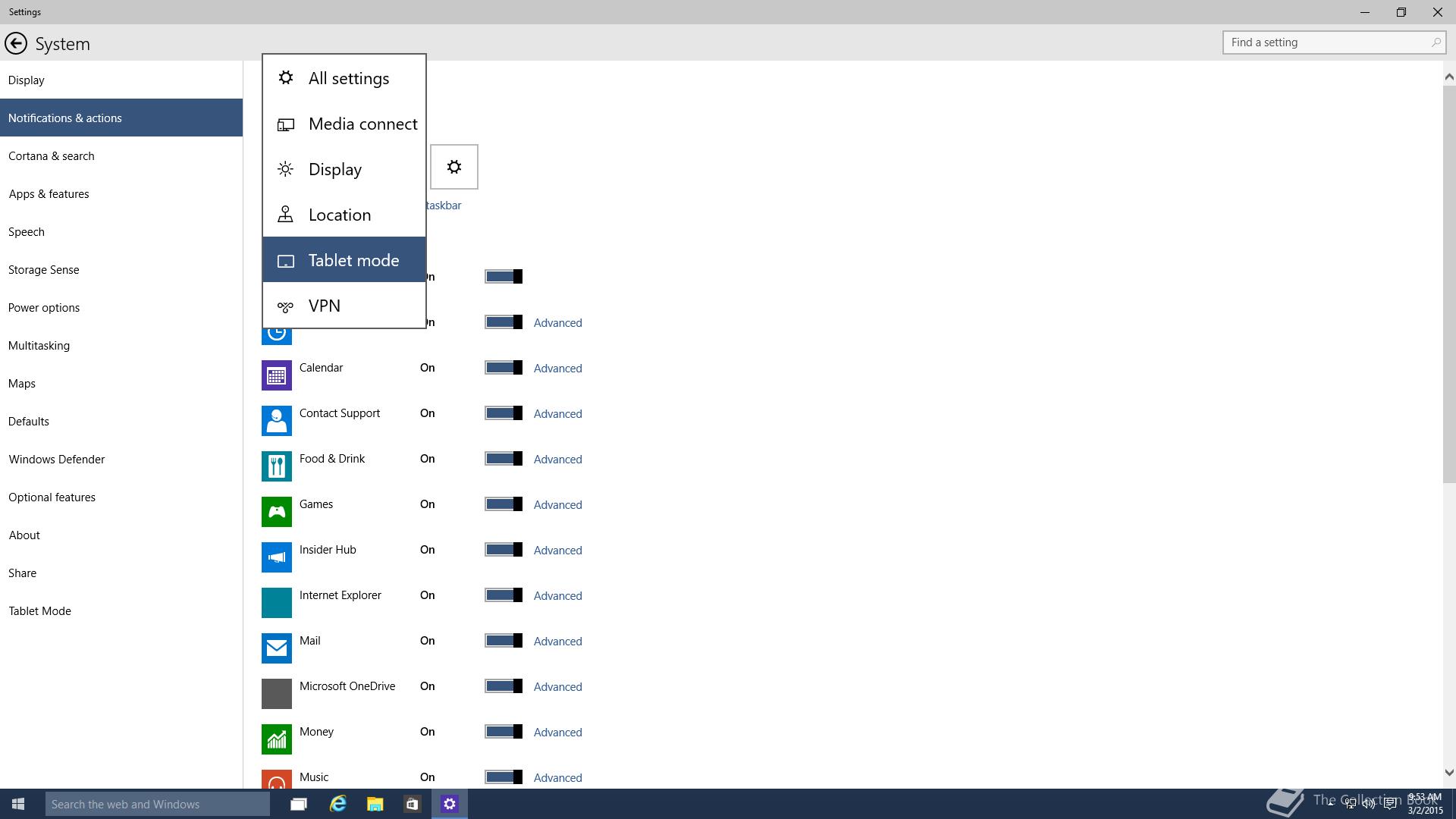This screenshot has width=1456, height=819.
Task: Choose Location in the popup list
Action: coord(344,215)
